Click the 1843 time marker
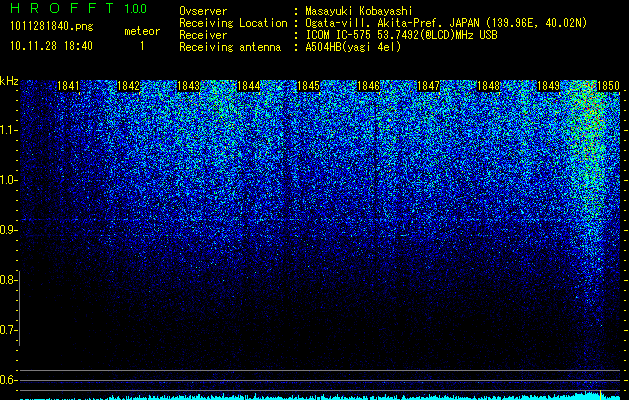The image size is (629, 400). point(188,86)
